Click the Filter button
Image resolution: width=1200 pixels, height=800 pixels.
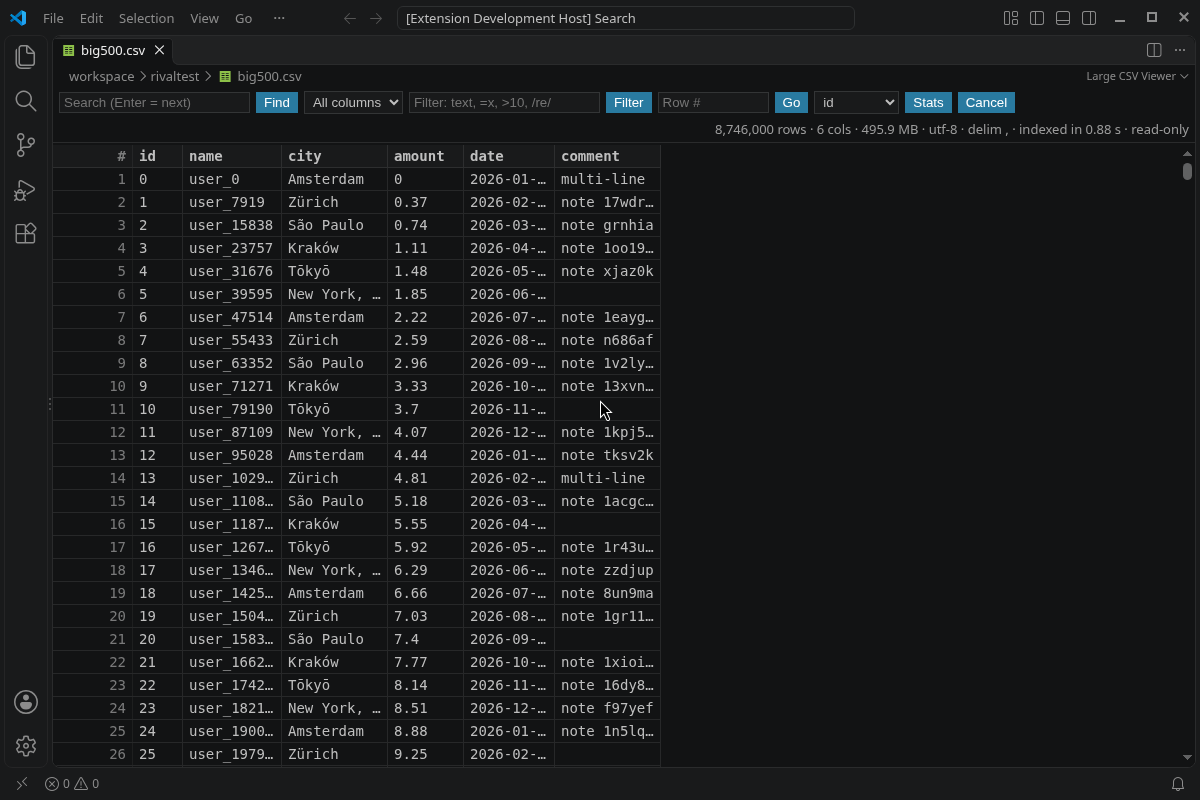click(628, 102)
